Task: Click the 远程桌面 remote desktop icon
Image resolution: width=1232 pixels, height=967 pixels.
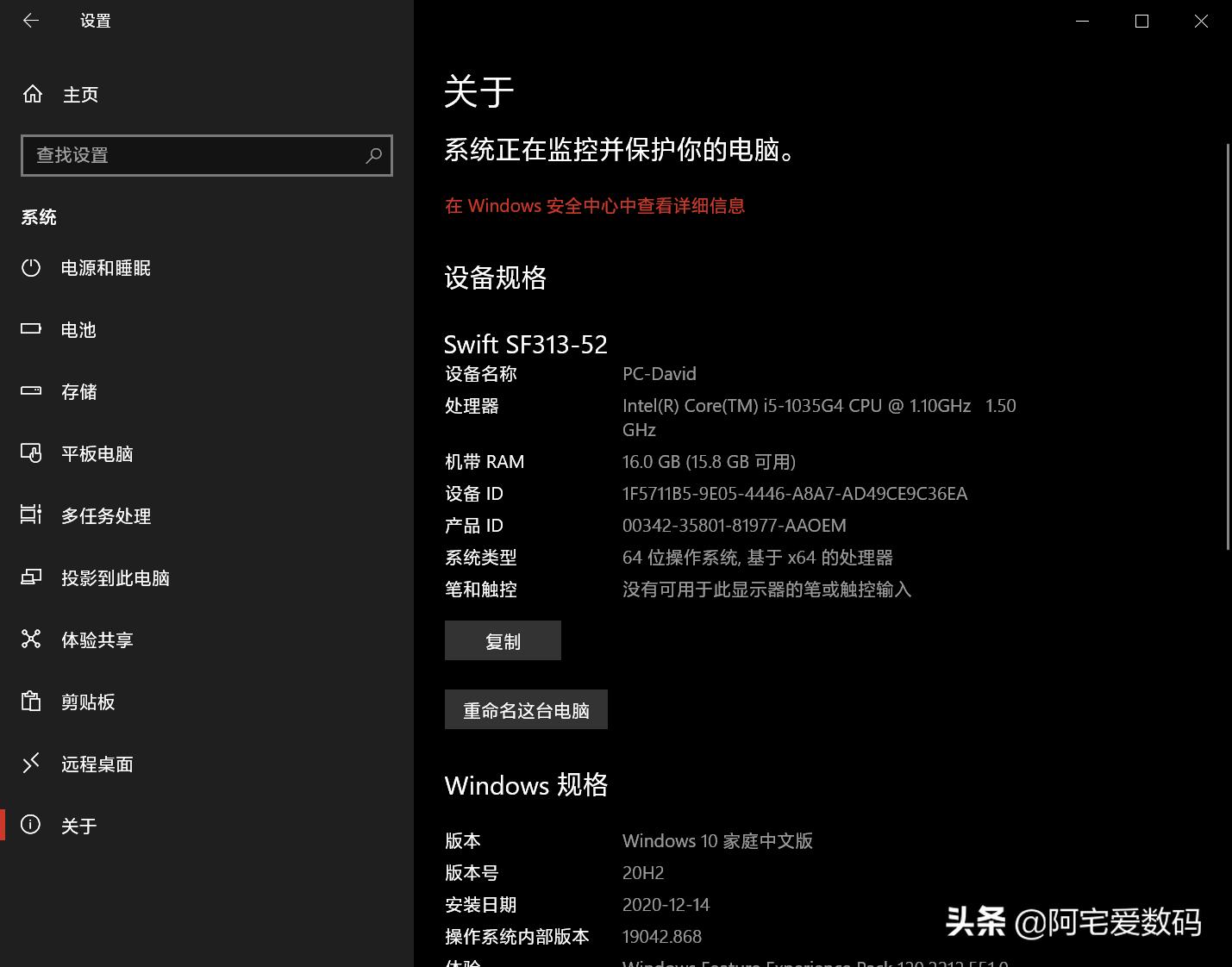Action: [31, 764]
